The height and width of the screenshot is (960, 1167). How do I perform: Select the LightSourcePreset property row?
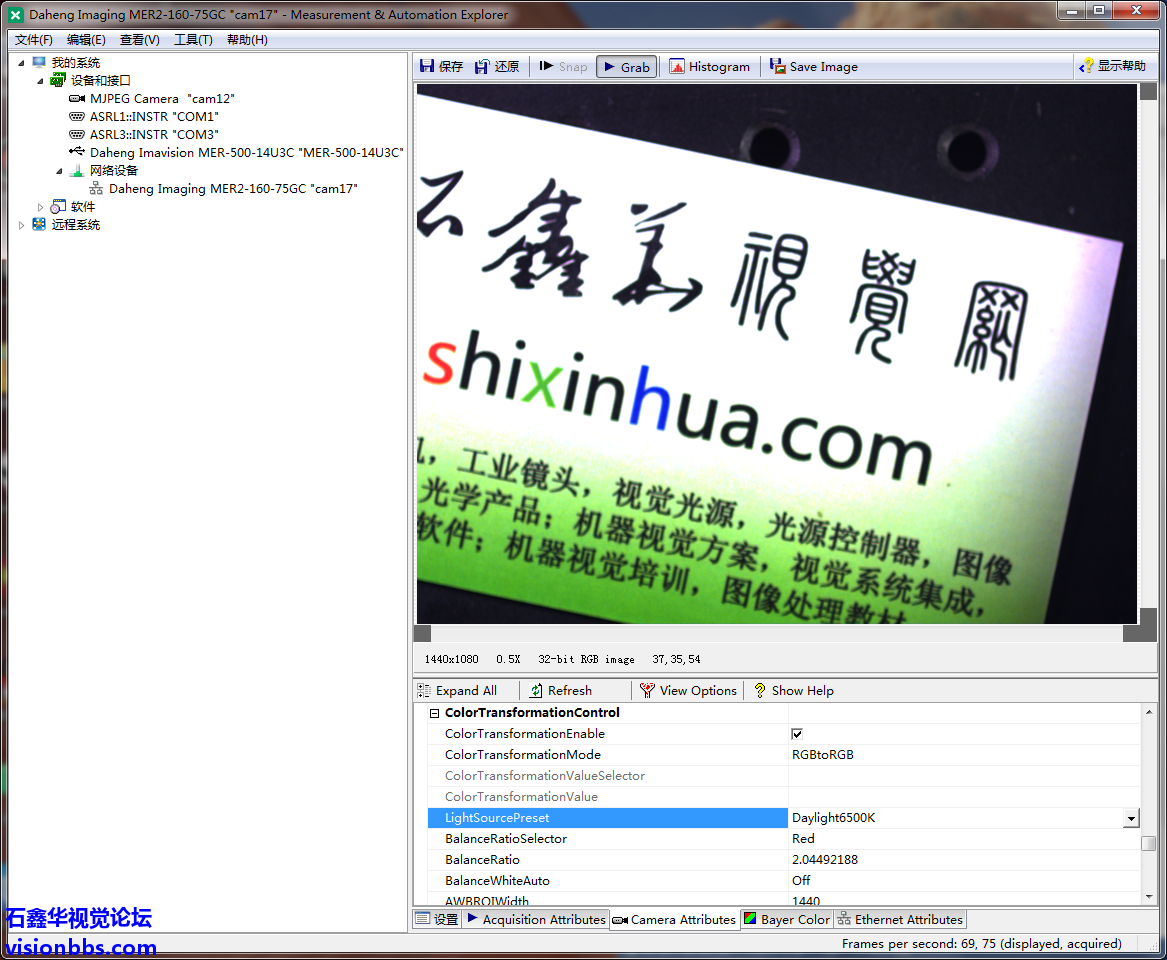click(783, 818)
